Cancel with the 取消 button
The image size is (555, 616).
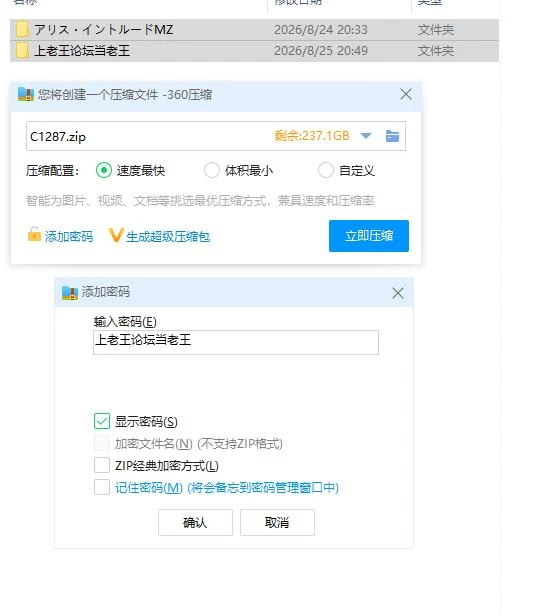[x=277, y=522]
